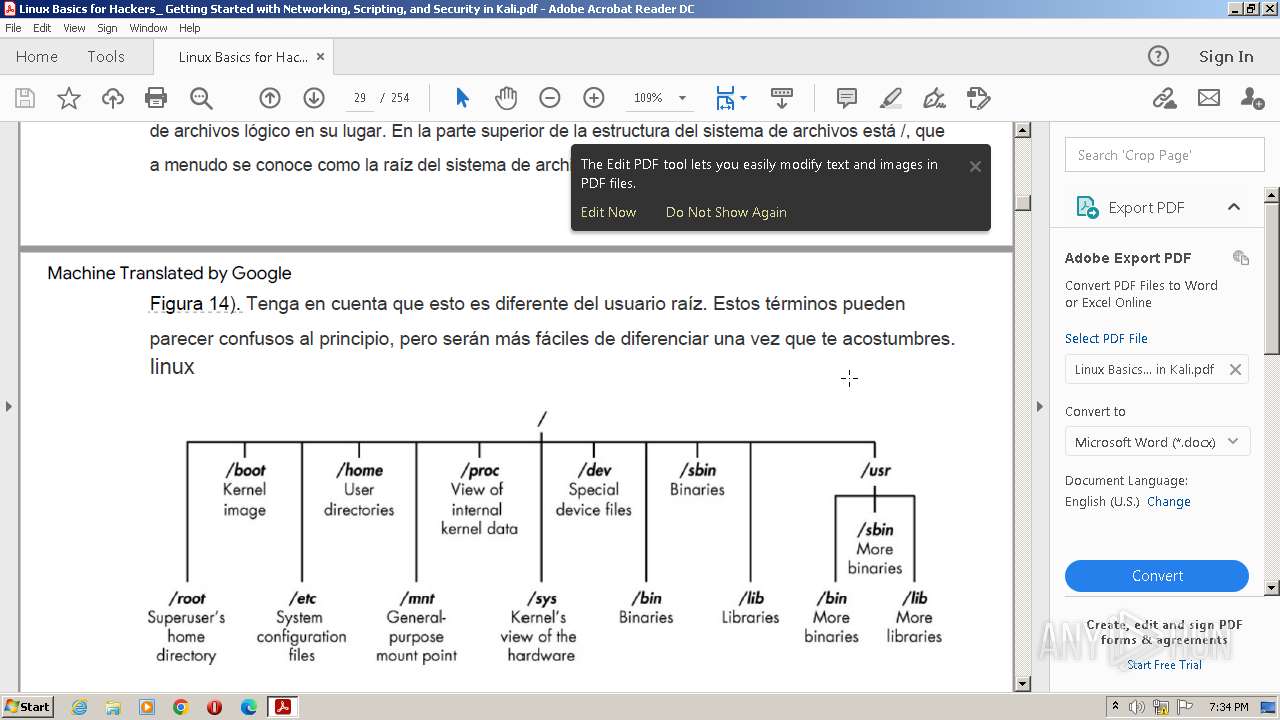Go to the next page arrow
This screenshot has height=720, width=1280.
coord(314,98)
